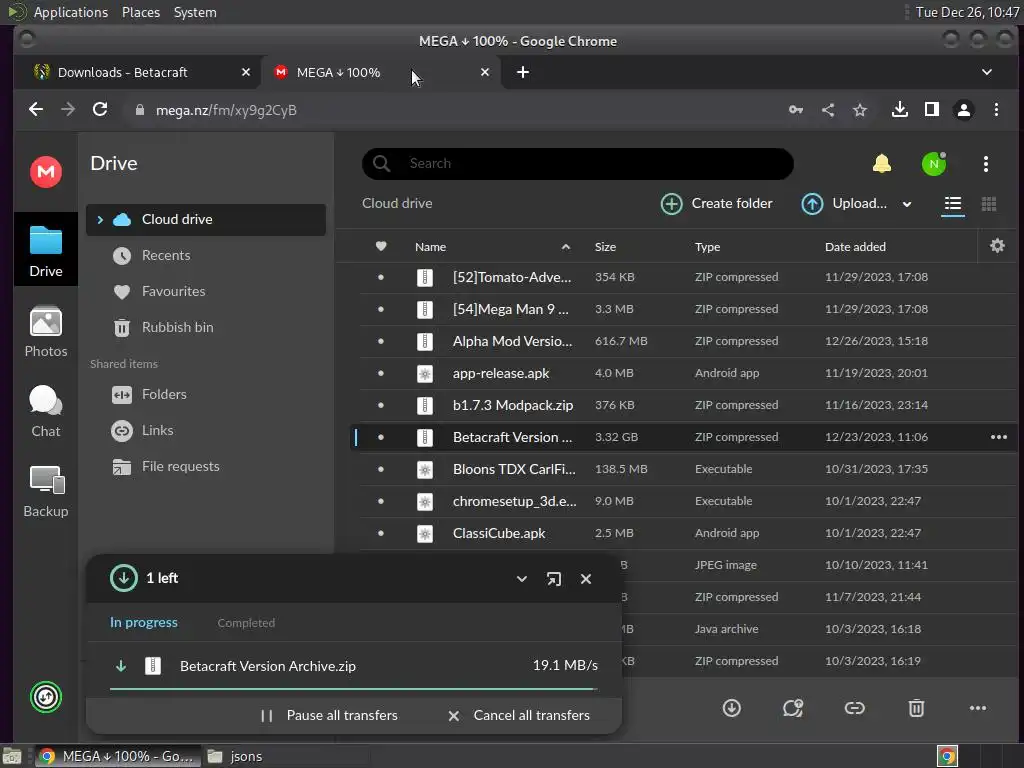
Task: Open Betacraft Version row three-dot menu
Action: coord(999,437)
